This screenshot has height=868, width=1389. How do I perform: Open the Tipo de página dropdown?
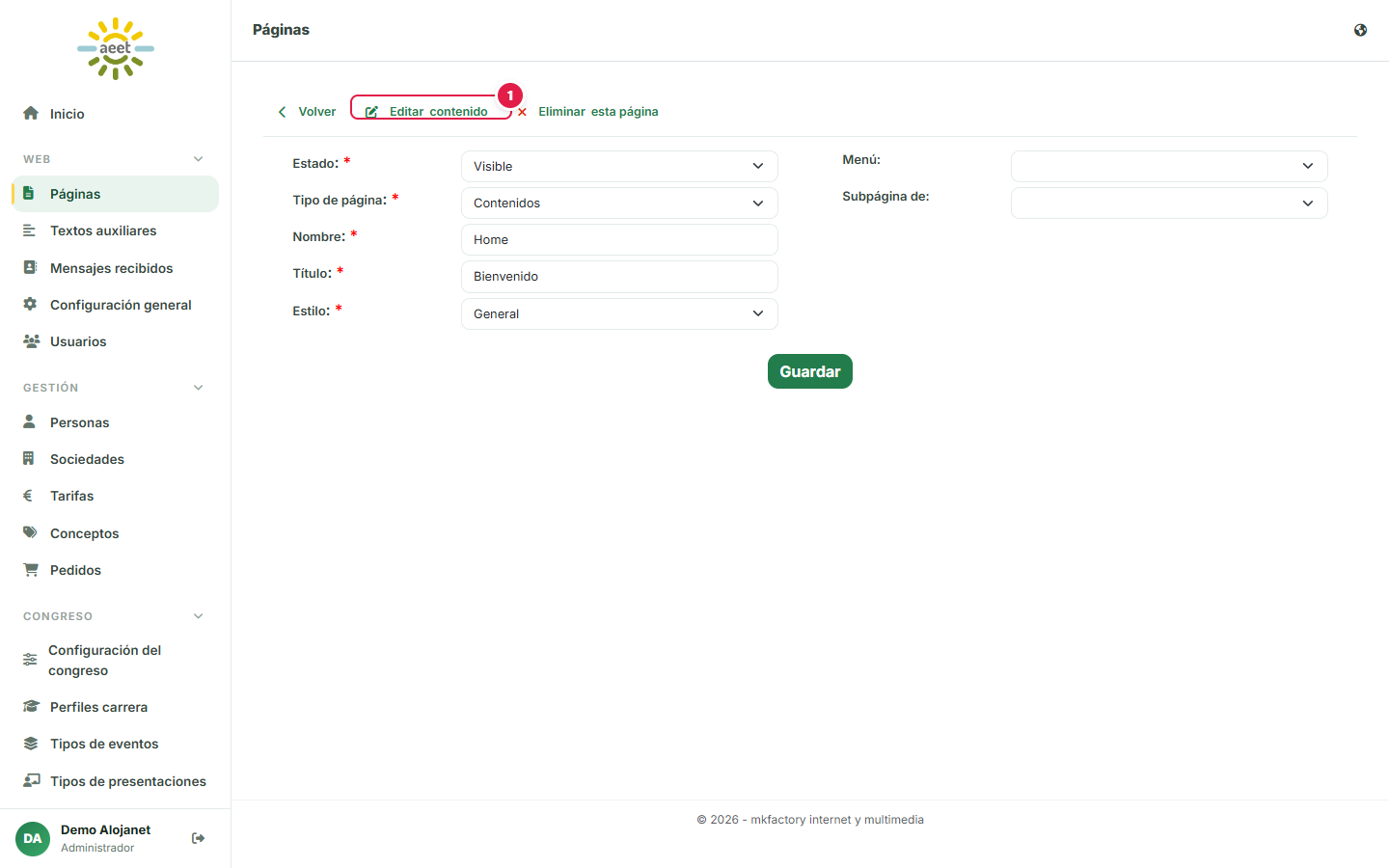[x=619, y=203]
